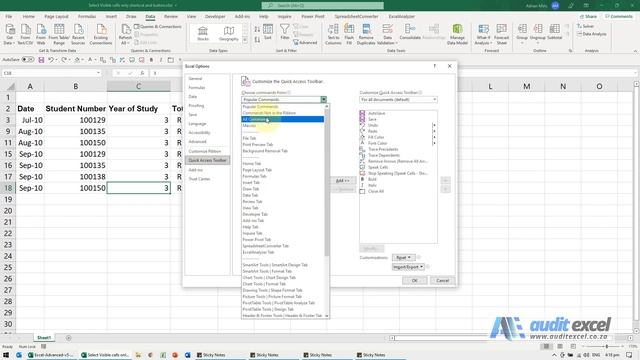The image size is (640, 360).
Task: Open the Review ribbon tab
Action: coord(171,16)
